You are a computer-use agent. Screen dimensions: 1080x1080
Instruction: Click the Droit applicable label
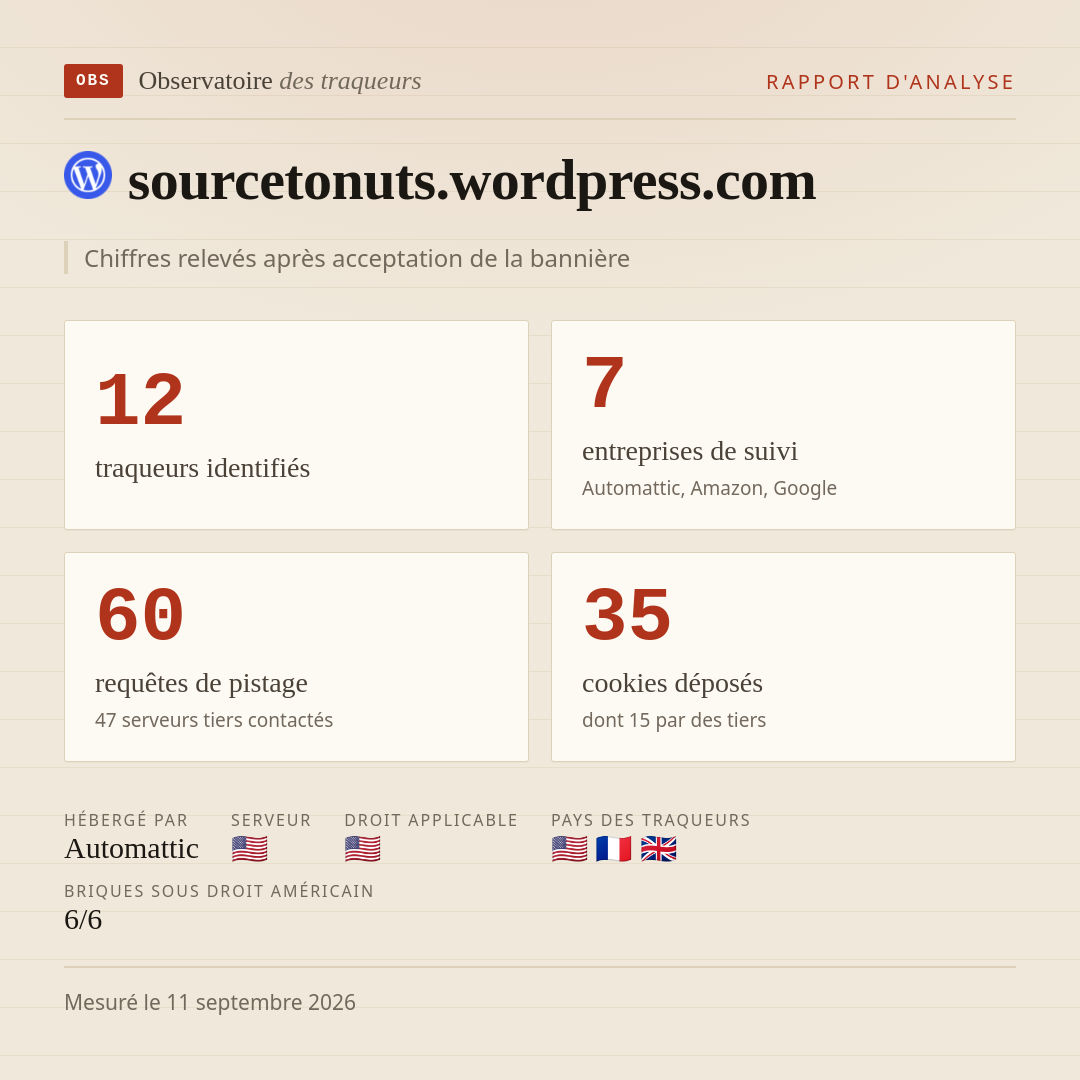431,820
